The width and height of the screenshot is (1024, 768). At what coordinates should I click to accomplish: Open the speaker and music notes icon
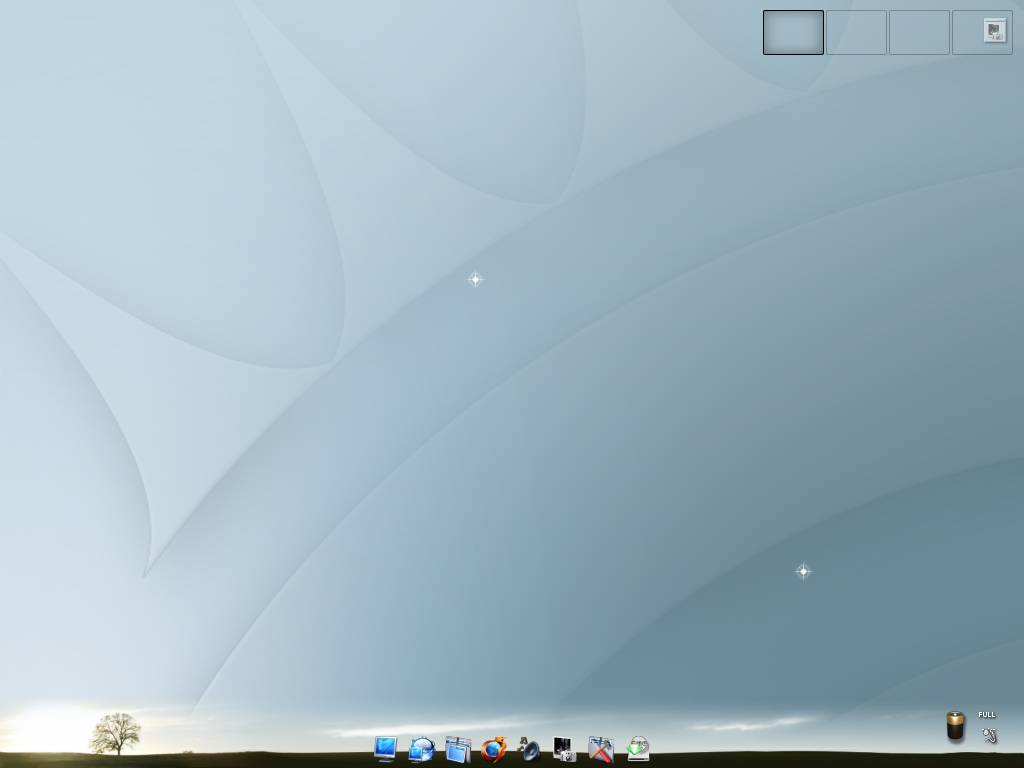pos(529,749)
